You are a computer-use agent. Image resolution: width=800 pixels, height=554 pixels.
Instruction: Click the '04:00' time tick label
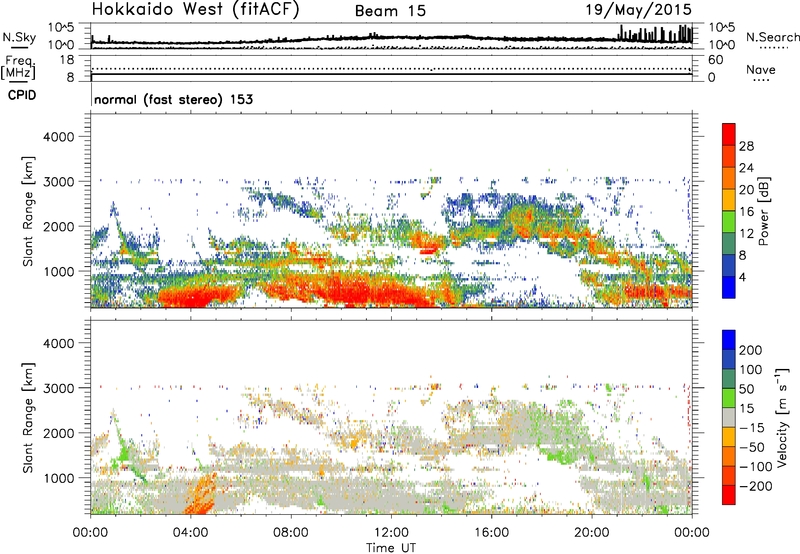click(x=190, y=533)
